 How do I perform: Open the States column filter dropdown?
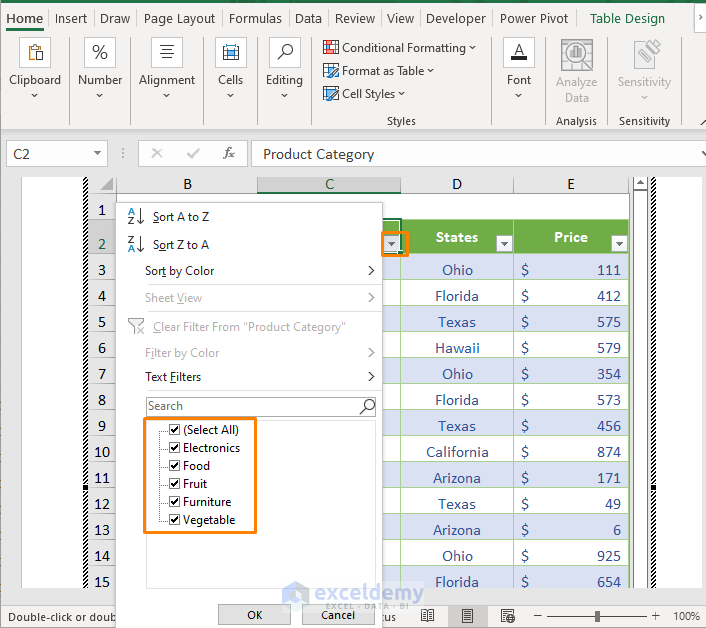pyautogui.click(x=504, y=244)
